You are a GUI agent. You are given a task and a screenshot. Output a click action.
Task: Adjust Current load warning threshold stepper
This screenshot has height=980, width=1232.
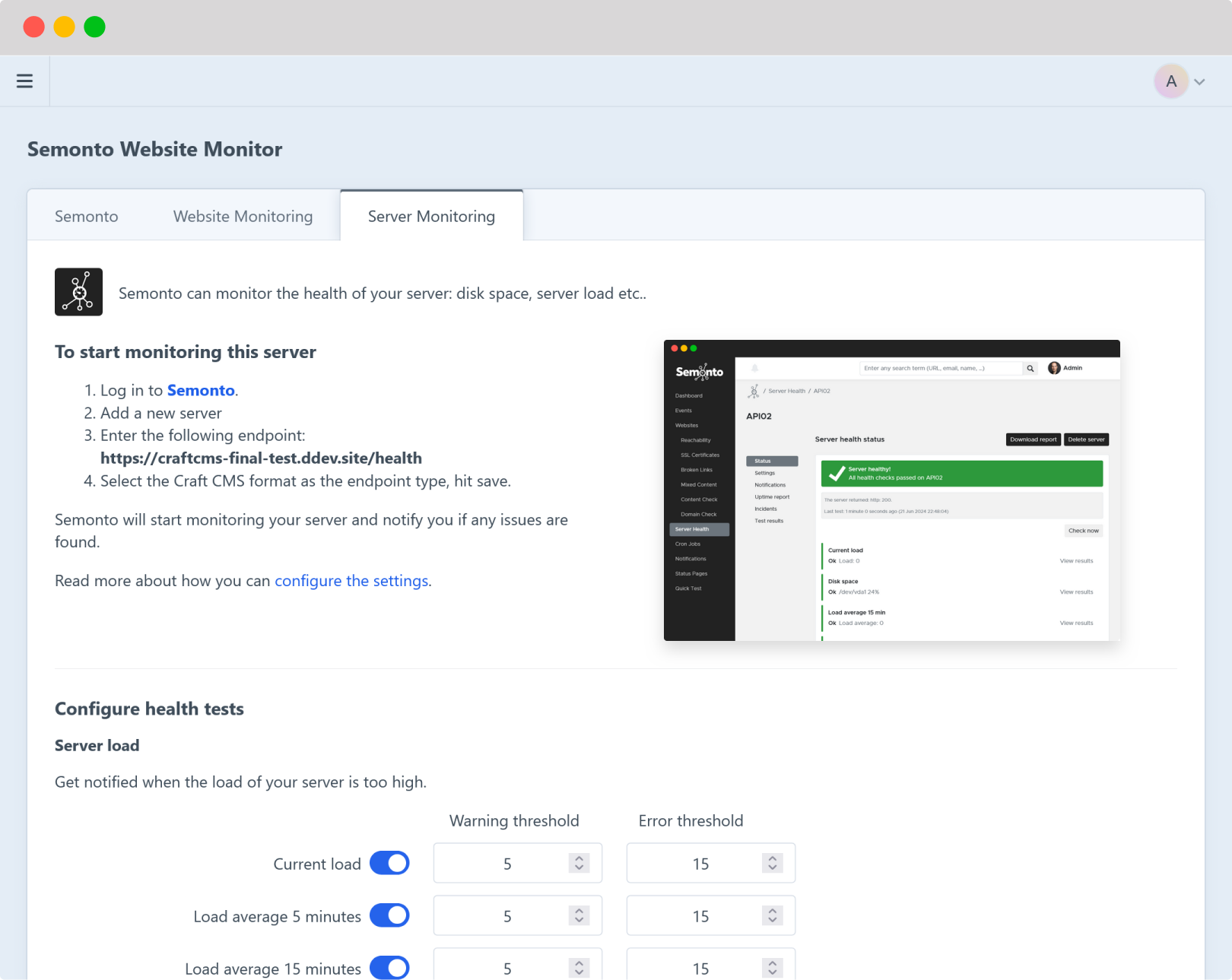[x=579, y=863]
